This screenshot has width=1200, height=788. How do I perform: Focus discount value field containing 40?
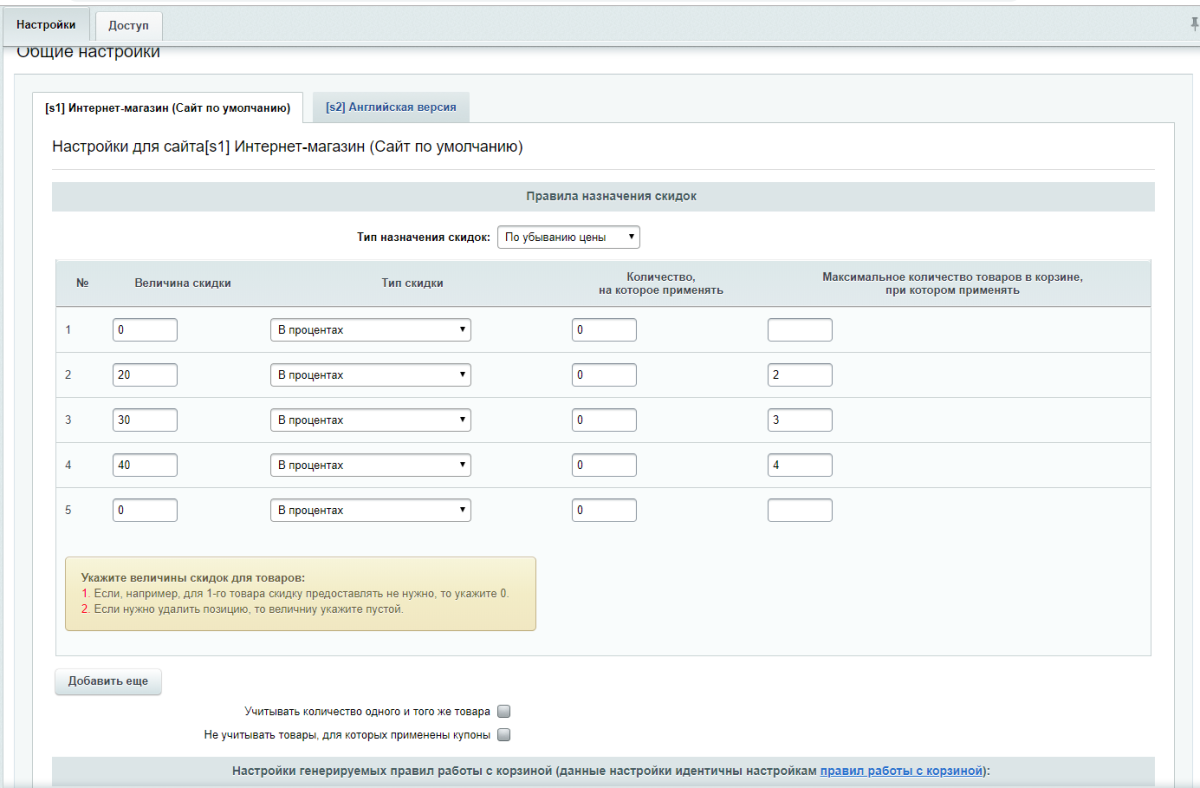click(145, 465)
